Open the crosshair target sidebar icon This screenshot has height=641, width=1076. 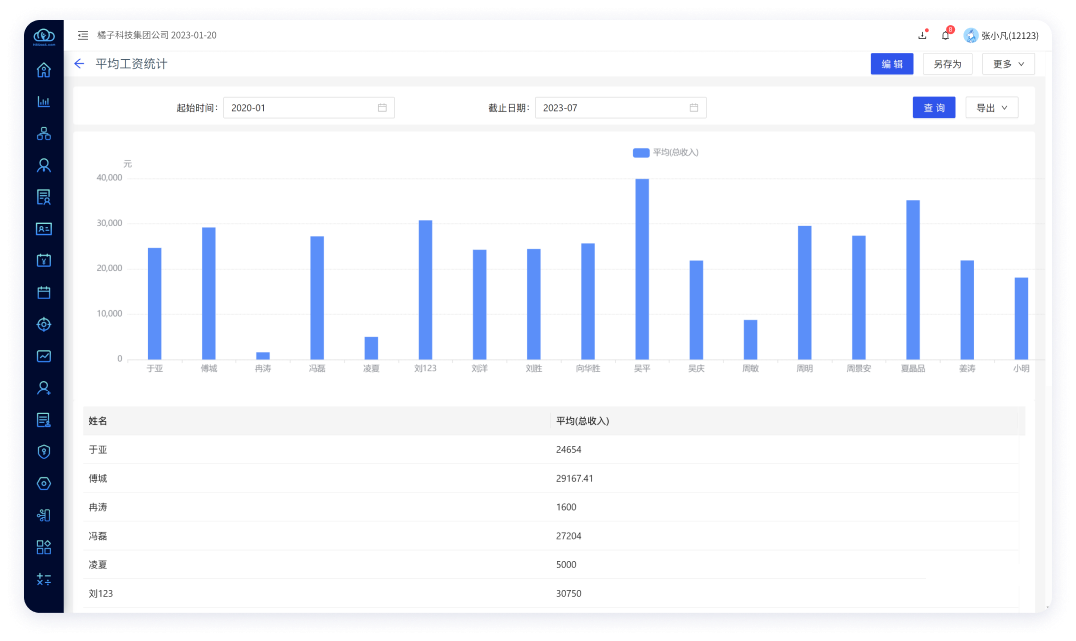(44, 325)
